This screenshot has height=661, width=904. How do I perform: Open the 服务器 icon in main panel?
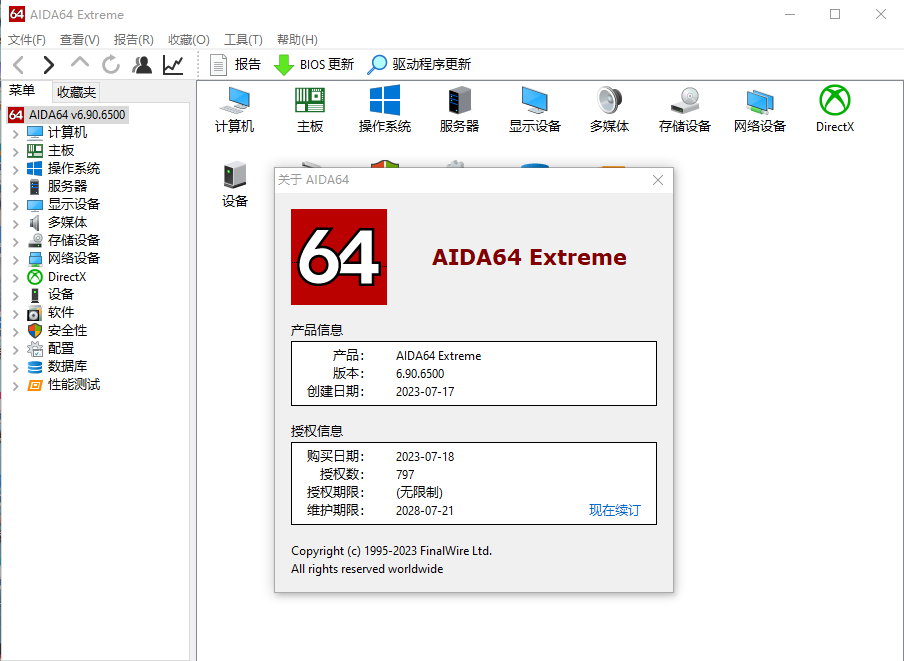pos(459,110)
